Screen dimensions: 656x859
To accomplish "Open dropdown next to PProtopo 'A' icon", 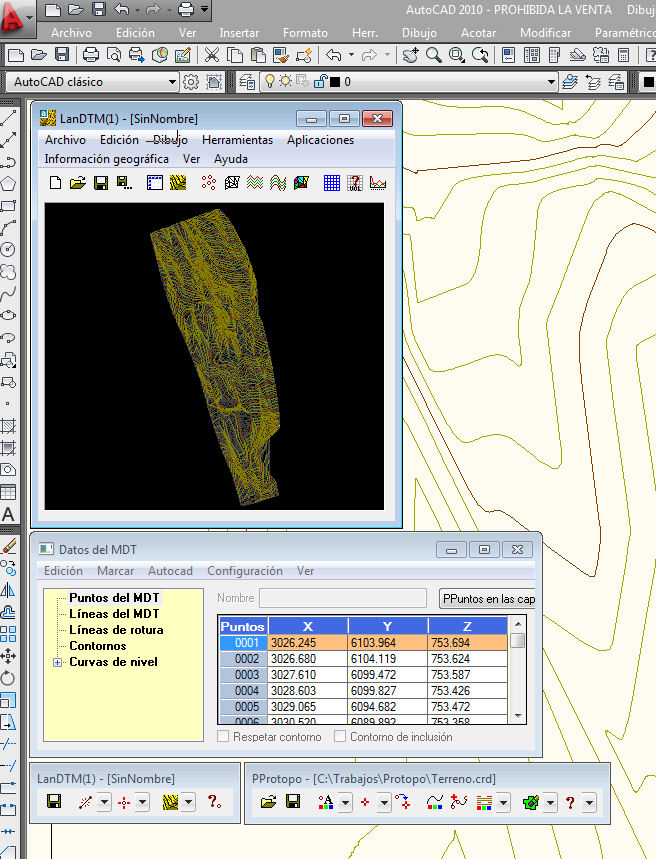I will tap(345, 803).
